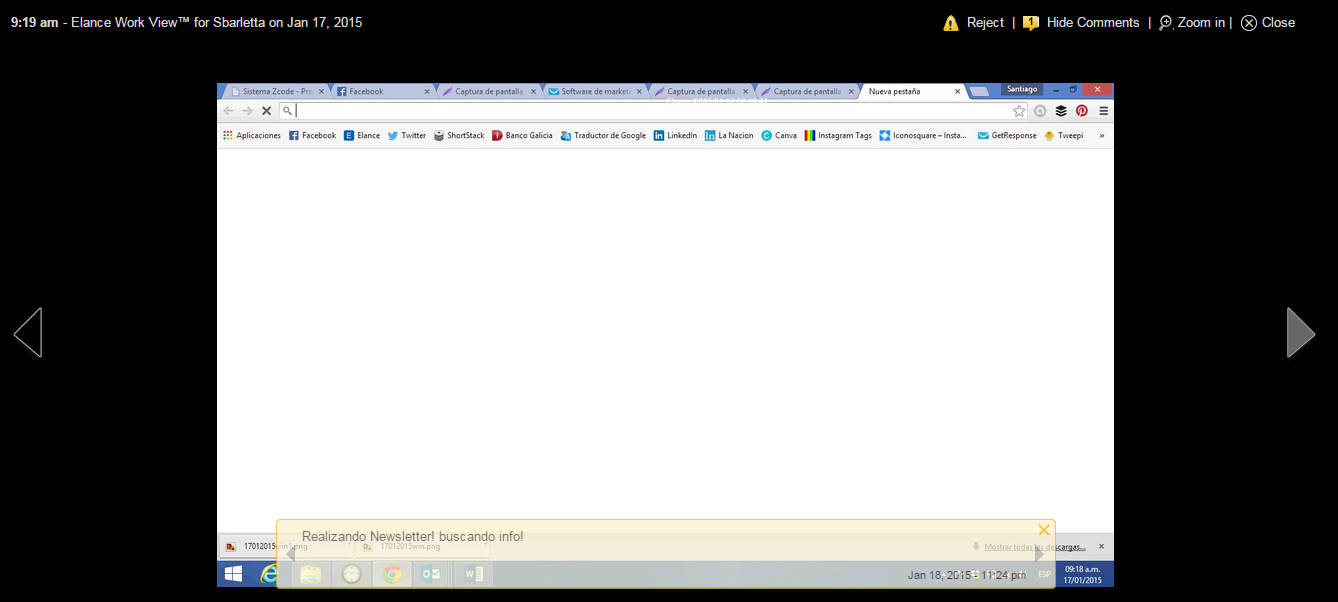This screenshot has height=602, width=1338.
Task: Click the browser Forward arrow
Action: click(x=247, y=111)
